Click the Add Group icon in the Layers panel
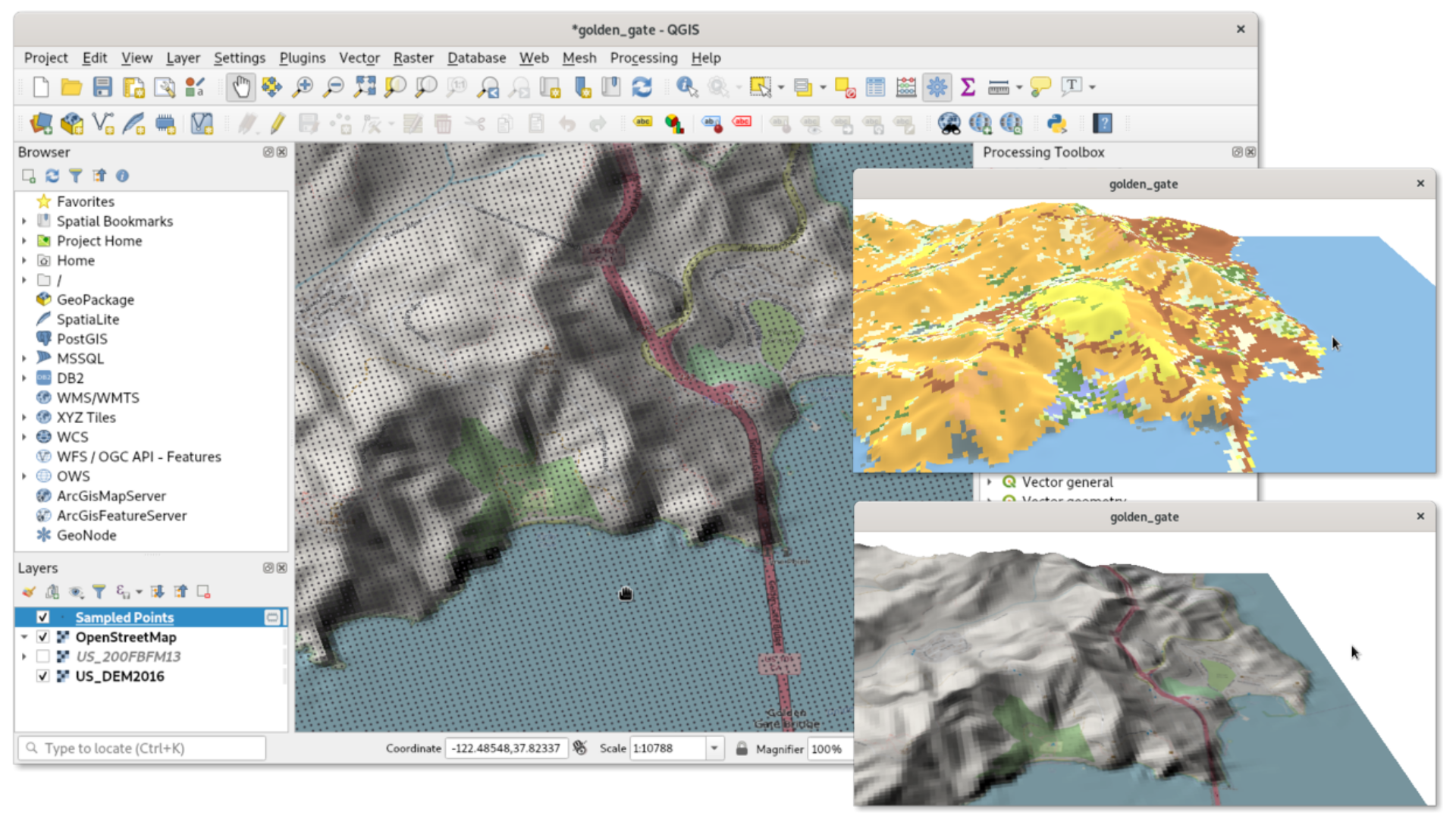The image size is (1456, 819). click(x=52, y=591)
